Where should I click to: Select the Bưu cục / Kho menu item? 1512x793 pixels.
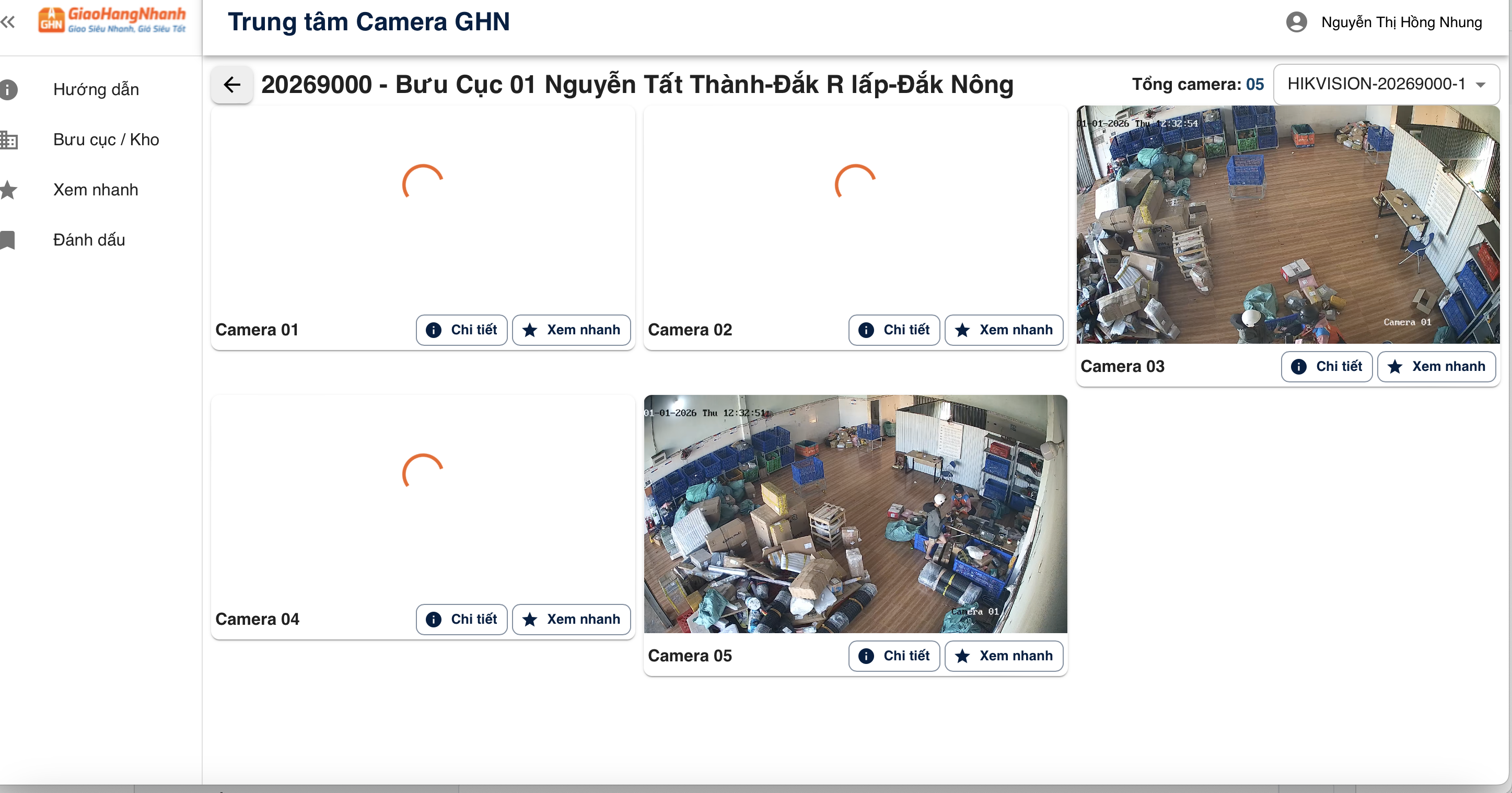[x=106, y=139]
